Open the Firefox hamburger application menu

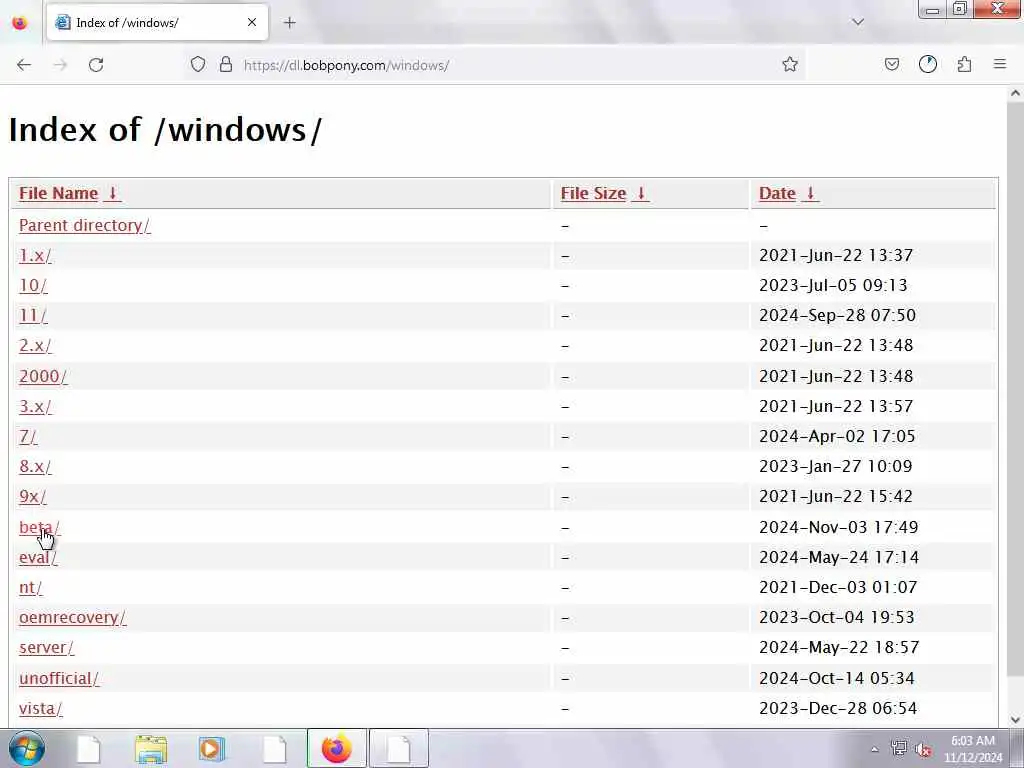tap(1000, 65)
